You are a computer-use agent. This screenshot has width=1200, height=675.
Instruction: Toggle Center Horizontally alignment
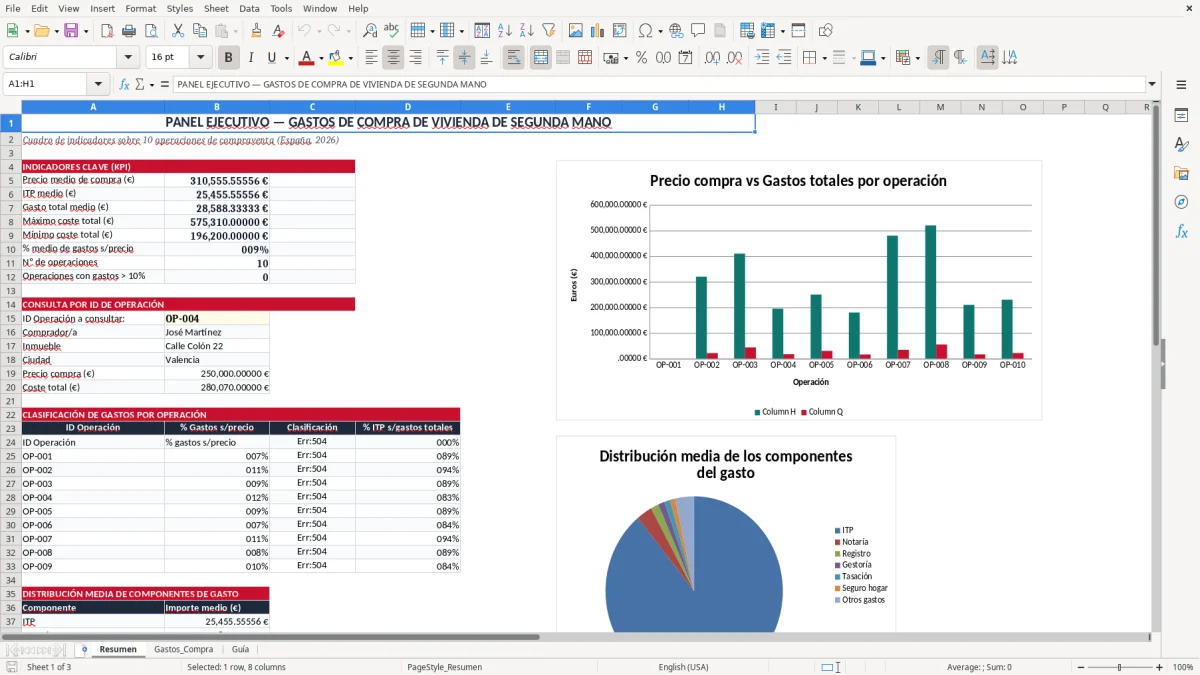coord(394,58)
